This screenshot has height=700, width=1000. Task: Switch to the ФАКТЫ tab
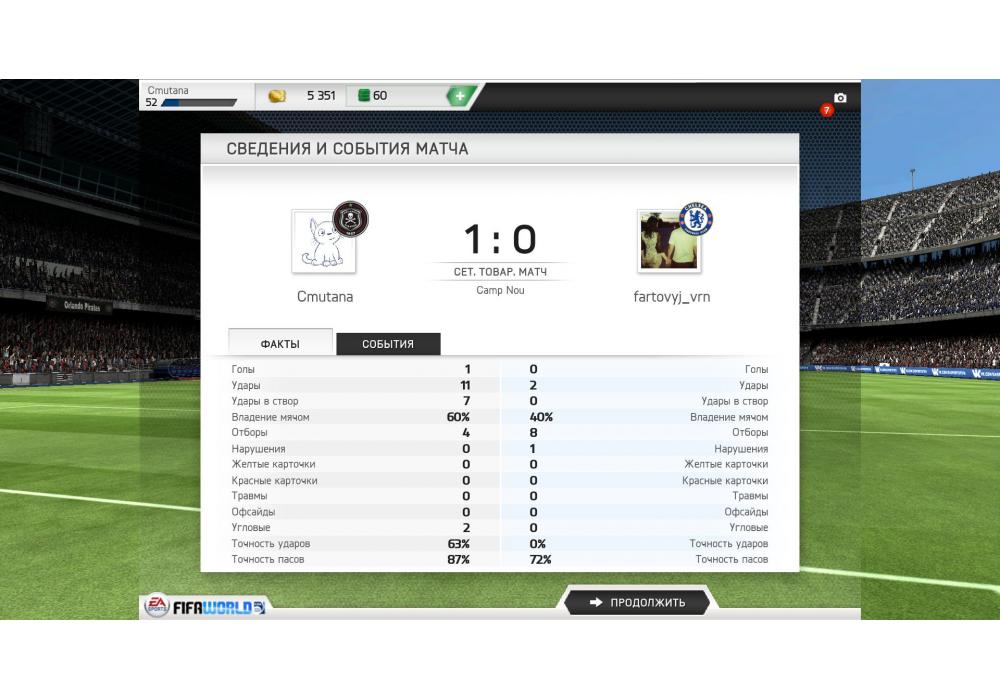pyautogui.click(x=280, y=343)
